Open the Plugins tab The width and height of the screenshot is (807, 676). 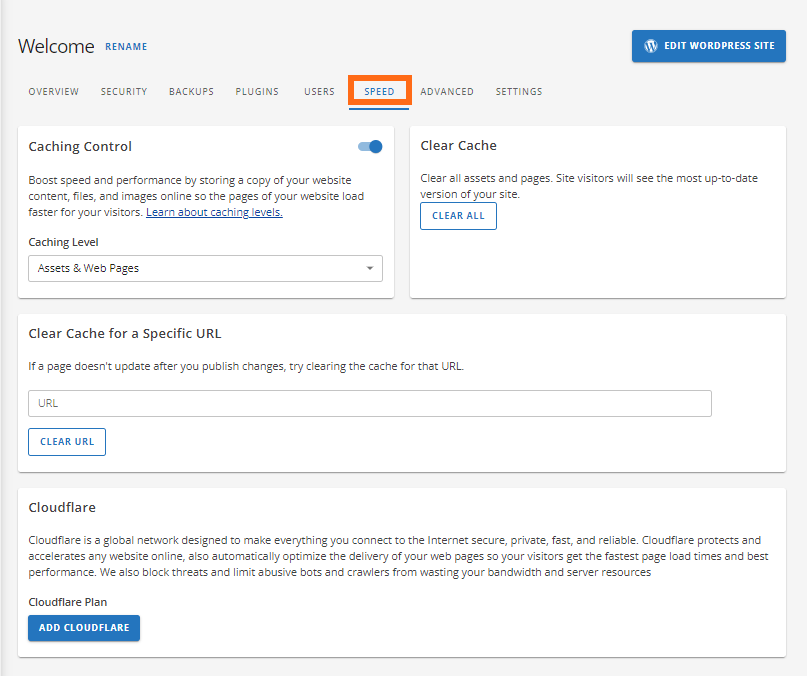click(x=257, y=91)
